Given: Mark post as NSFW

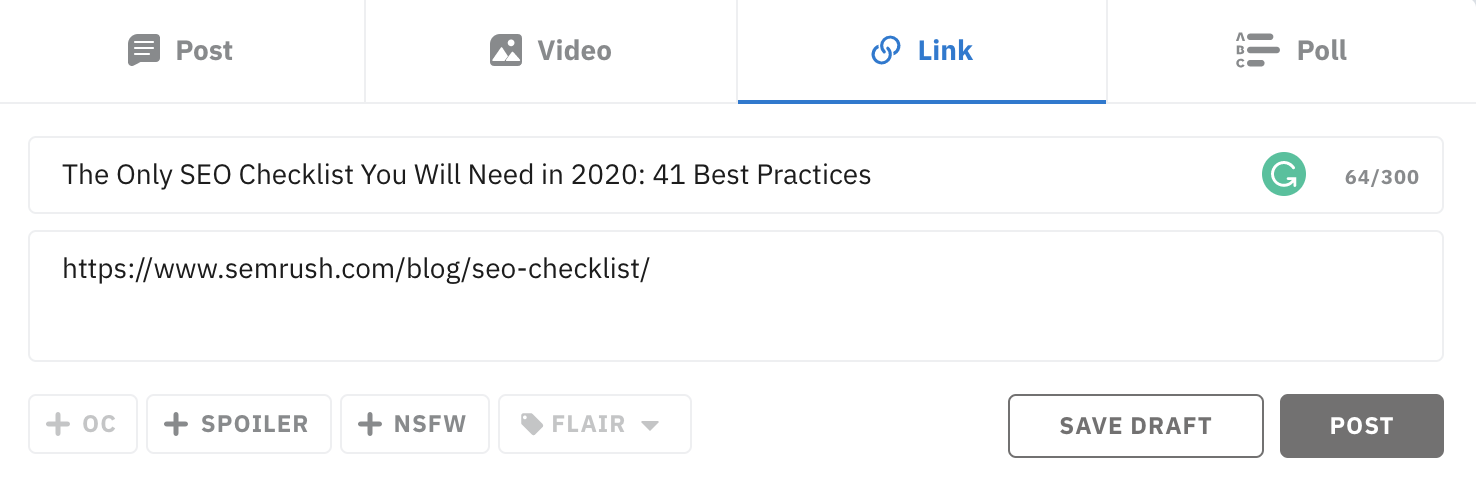Looking at the screenshot, I should 415,425.
